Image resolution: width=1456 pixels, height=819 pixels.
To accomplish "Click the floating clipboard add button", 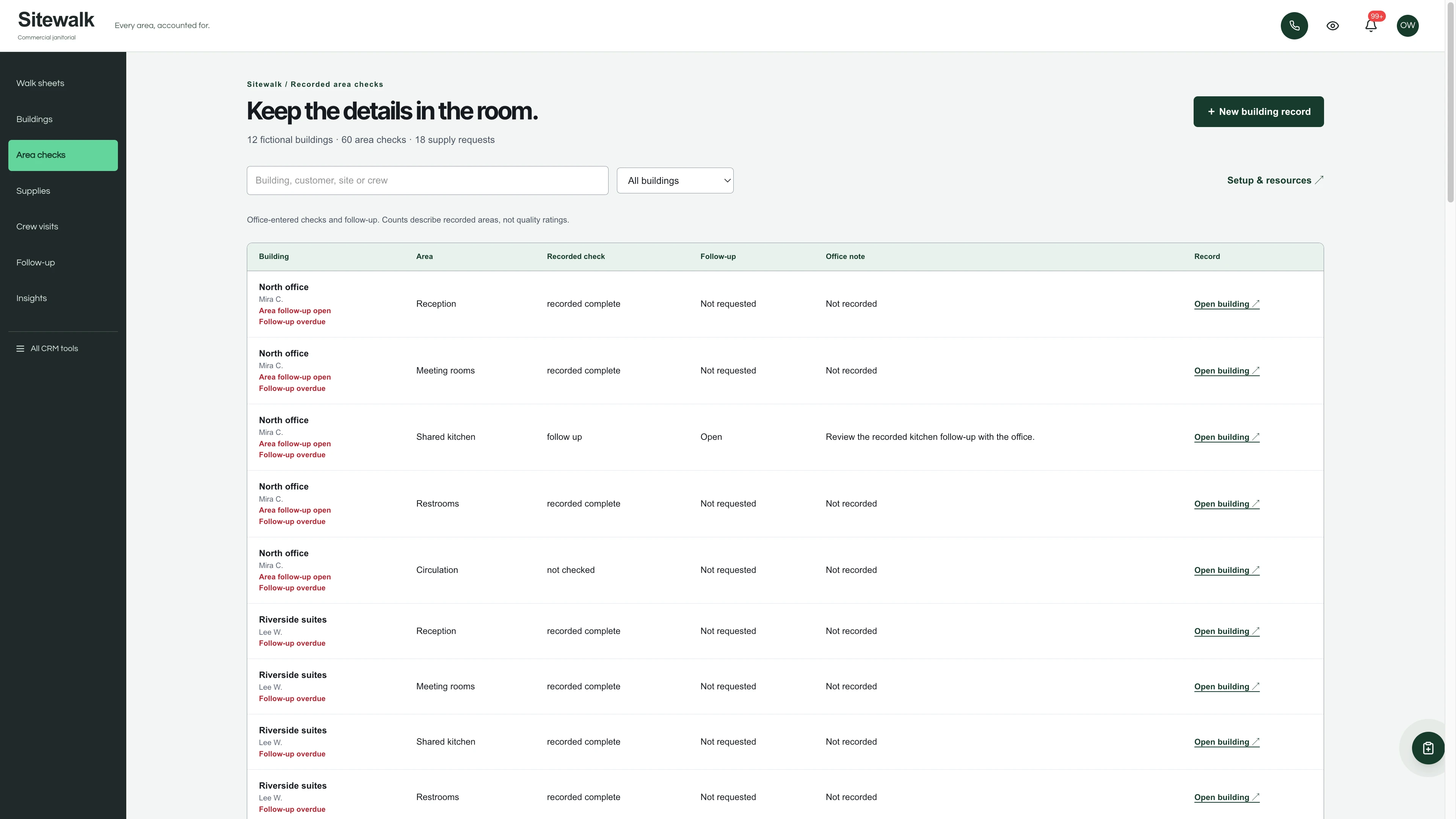I will coord(1428,748).
